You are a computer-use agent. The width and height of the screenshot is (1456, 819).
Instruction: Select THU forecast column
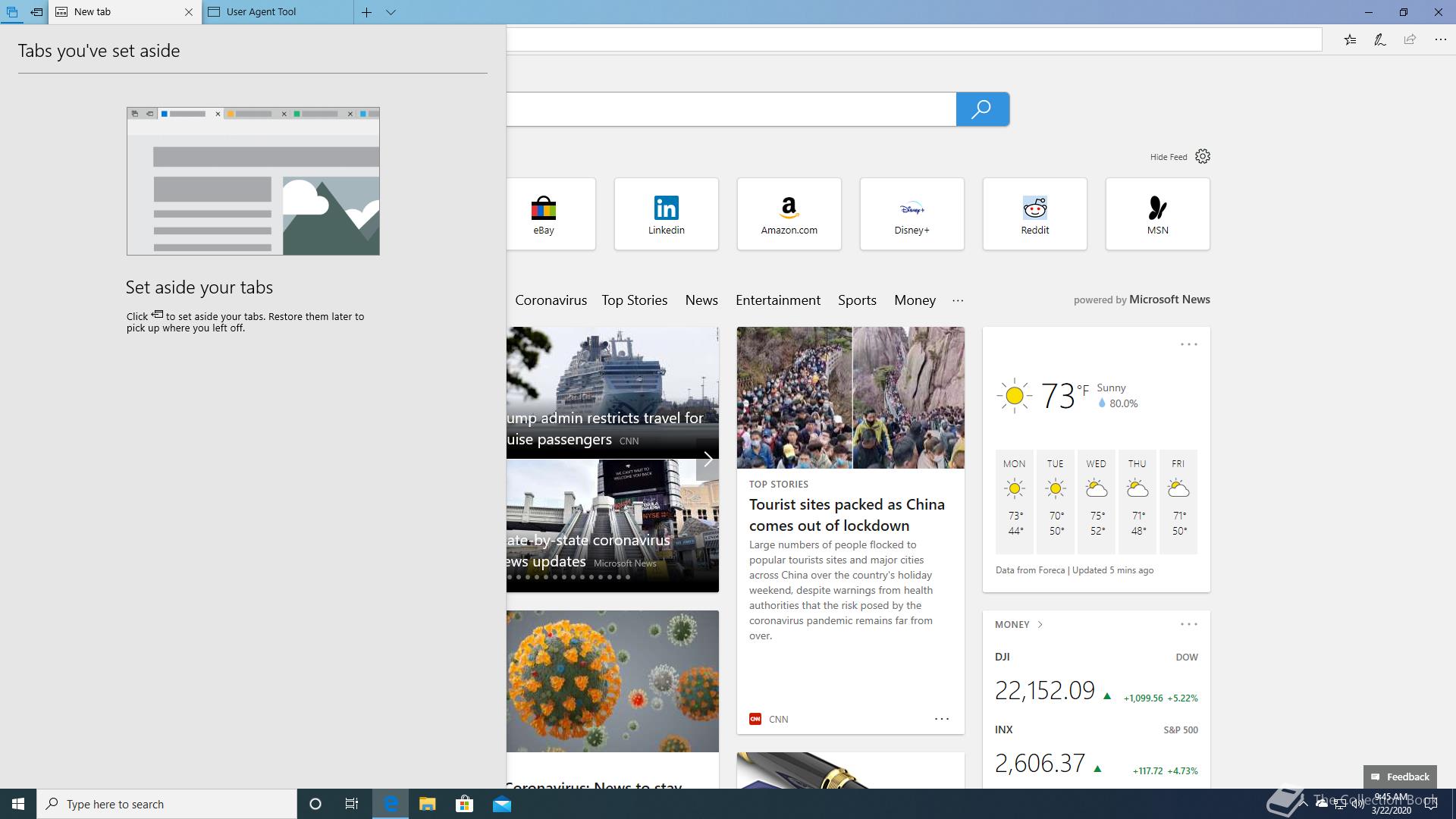tap(1137, 501)
